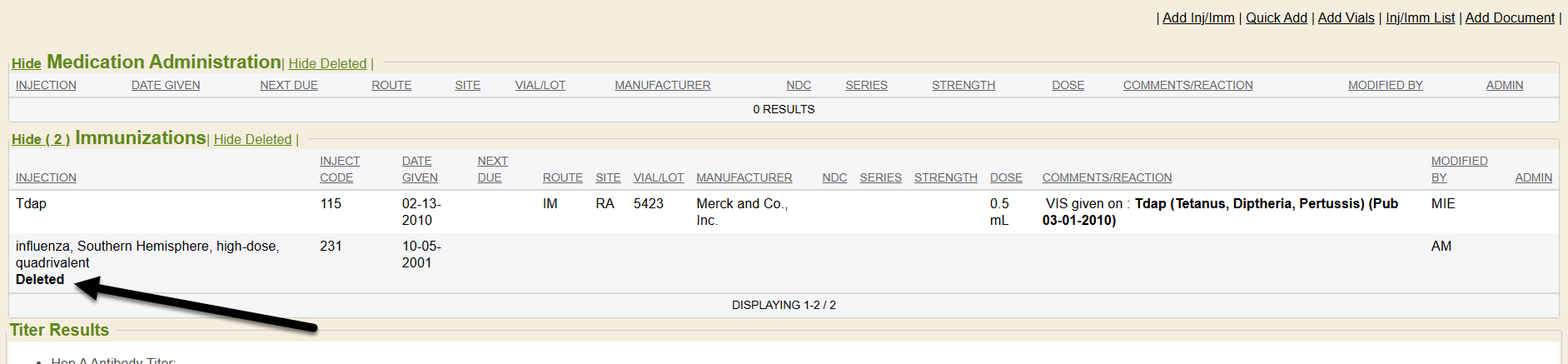The height and width of the screenshot is (364, 1568).
Task: Hide deleted Medication Administration entries
Action: coord(327,63)
